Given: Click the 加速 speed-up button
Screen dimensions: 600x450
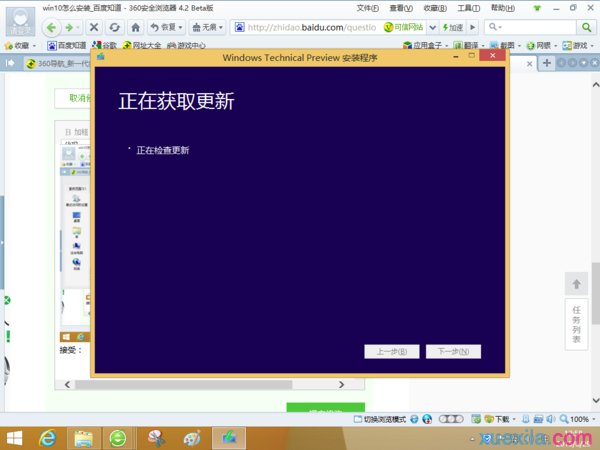Looking at the screenshot, I should (x=453, y=27).
